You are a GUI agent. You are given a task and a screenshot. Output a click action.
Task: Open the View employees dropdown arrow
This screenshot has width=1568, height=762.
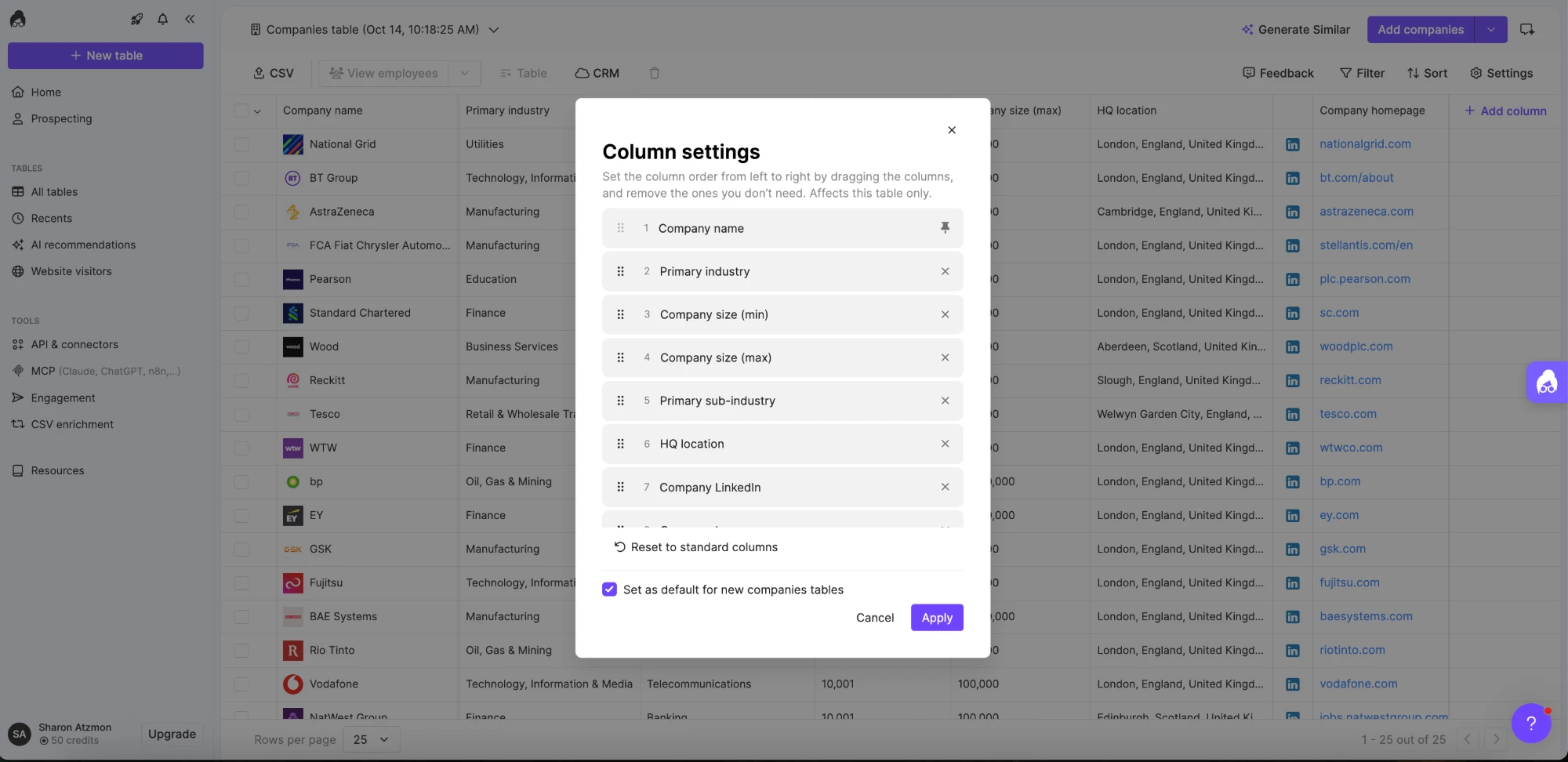(x=464, y=73)
